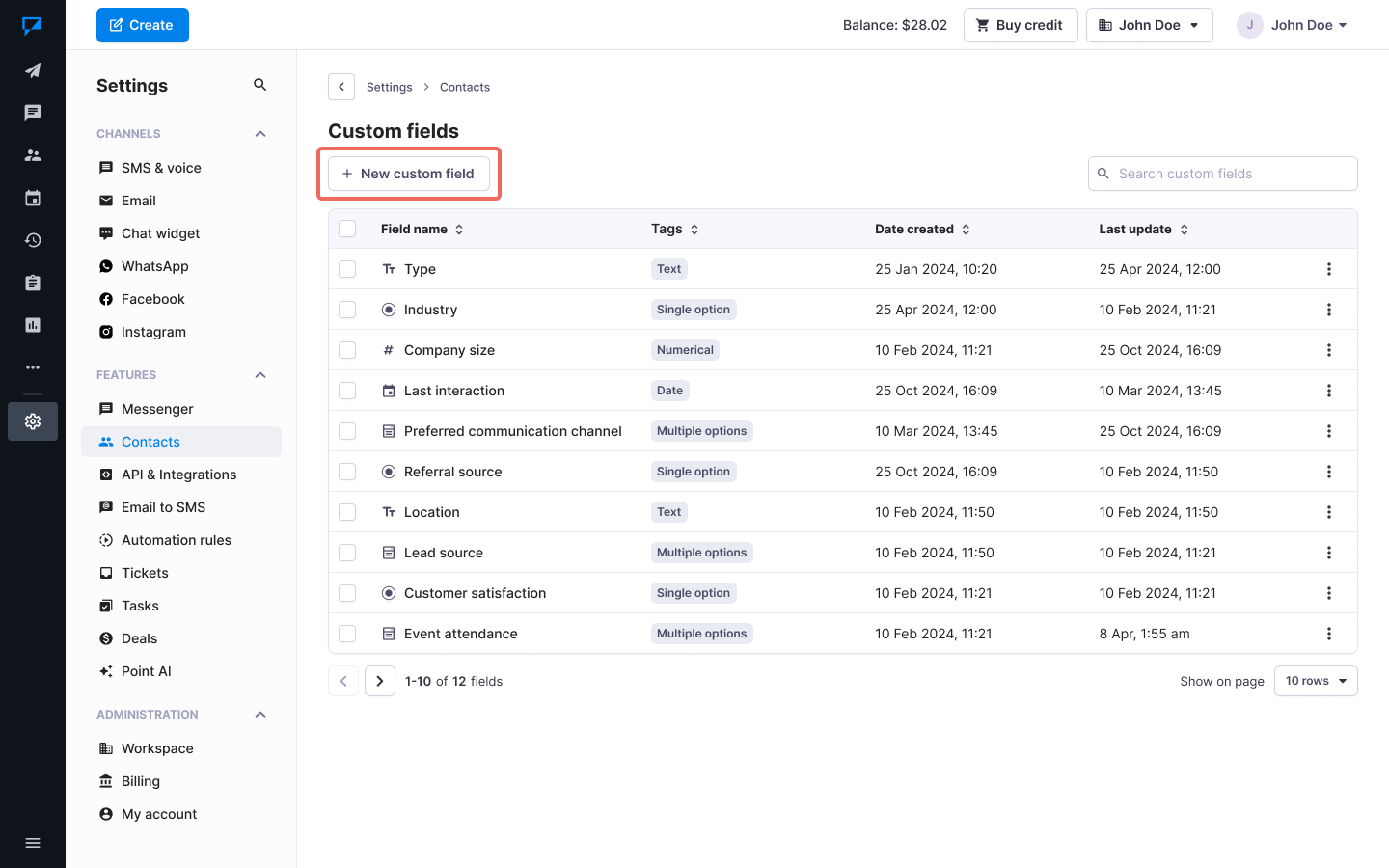The height and width of the screenshot is (868, 1389).
Task: Open Automation rules in settings menu
Action: 176,540
